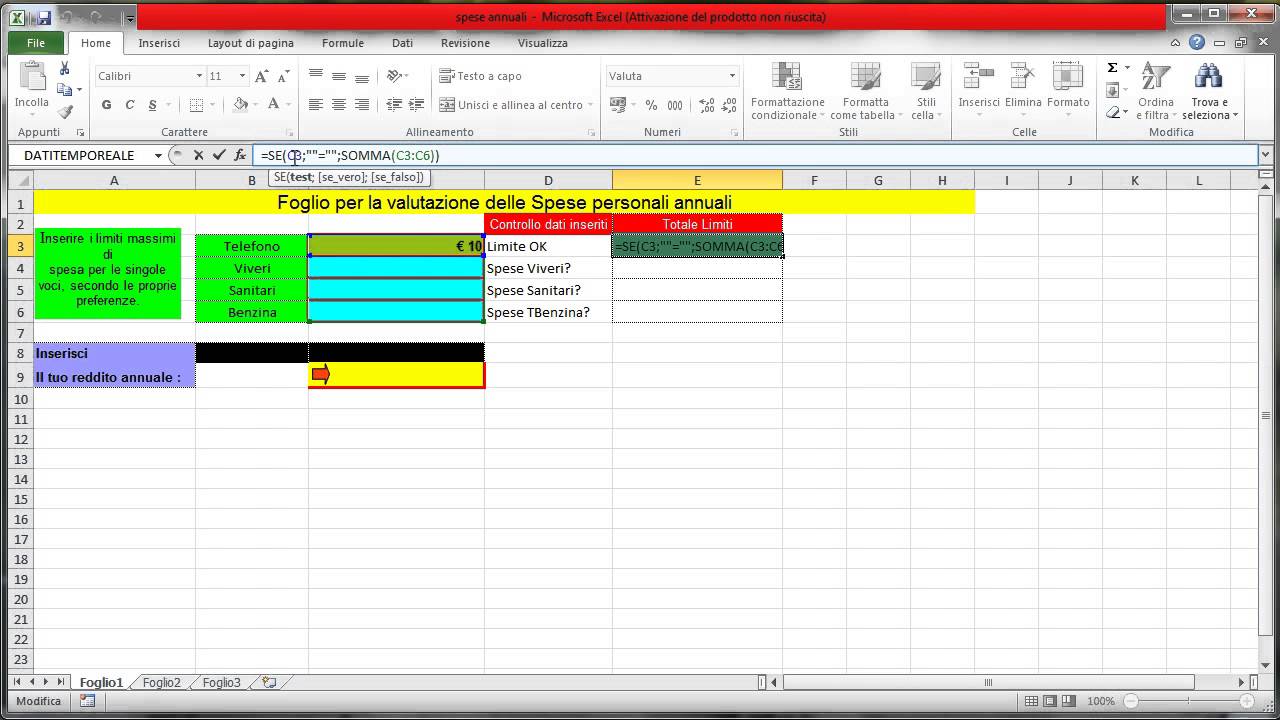
Task: Click the font color A icon
Action: 274,105
